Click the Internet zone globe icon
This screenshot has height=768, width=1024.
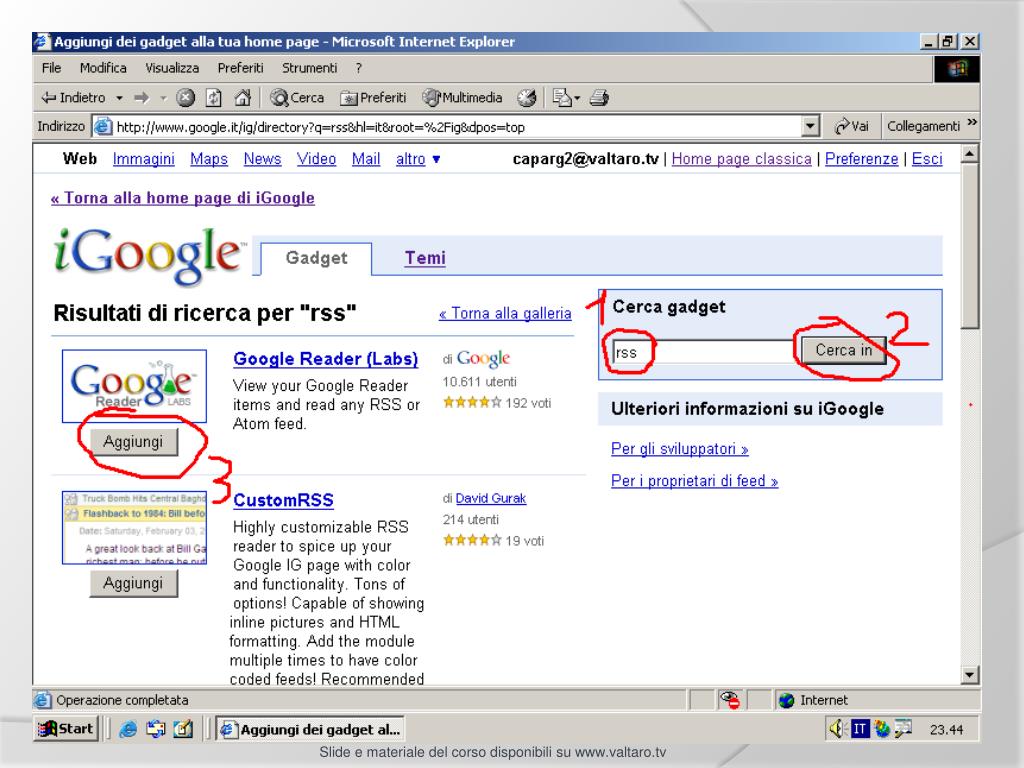coord(786,700)
